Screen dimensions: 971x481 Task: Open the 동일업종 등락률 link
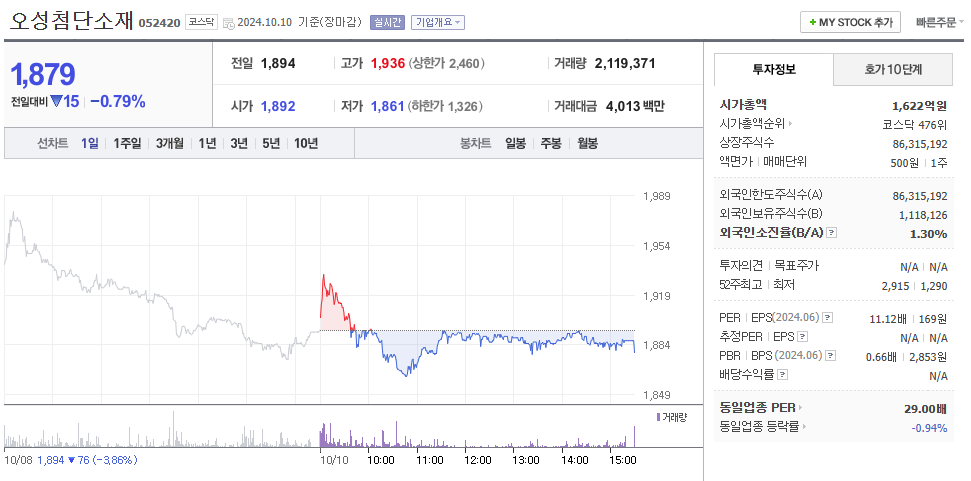760,427
